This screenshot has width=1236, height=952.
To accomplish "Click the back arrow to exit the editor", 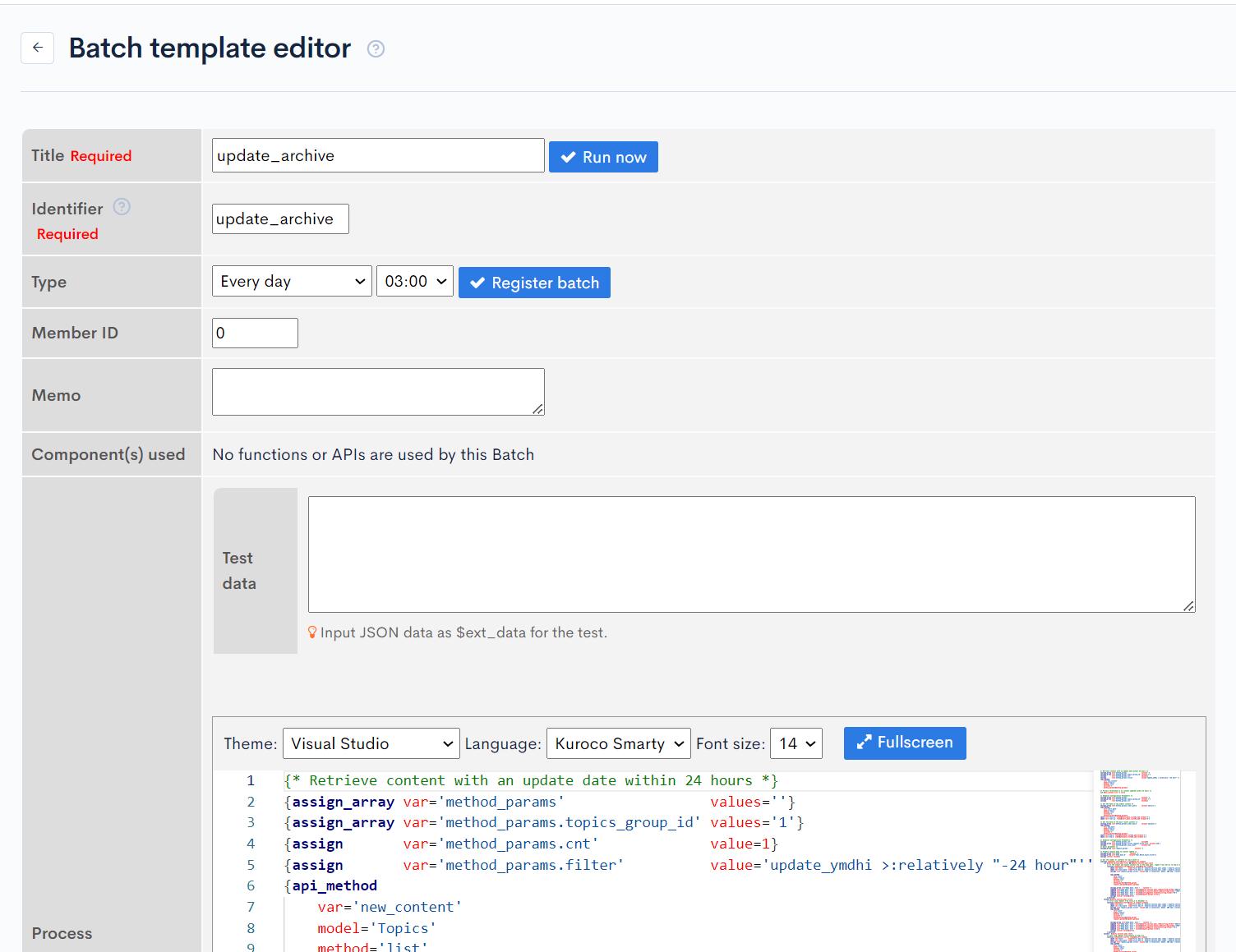I will [x=37, y=48].
